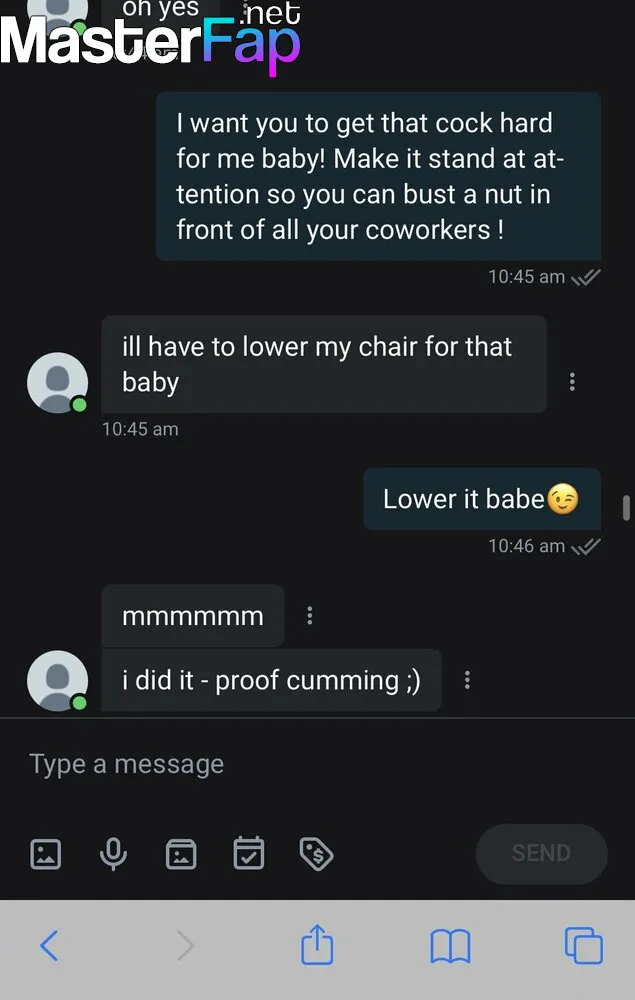Screen dimensions: 635x1000
Task: Select the price tag icon
Action: click(316, 854)
